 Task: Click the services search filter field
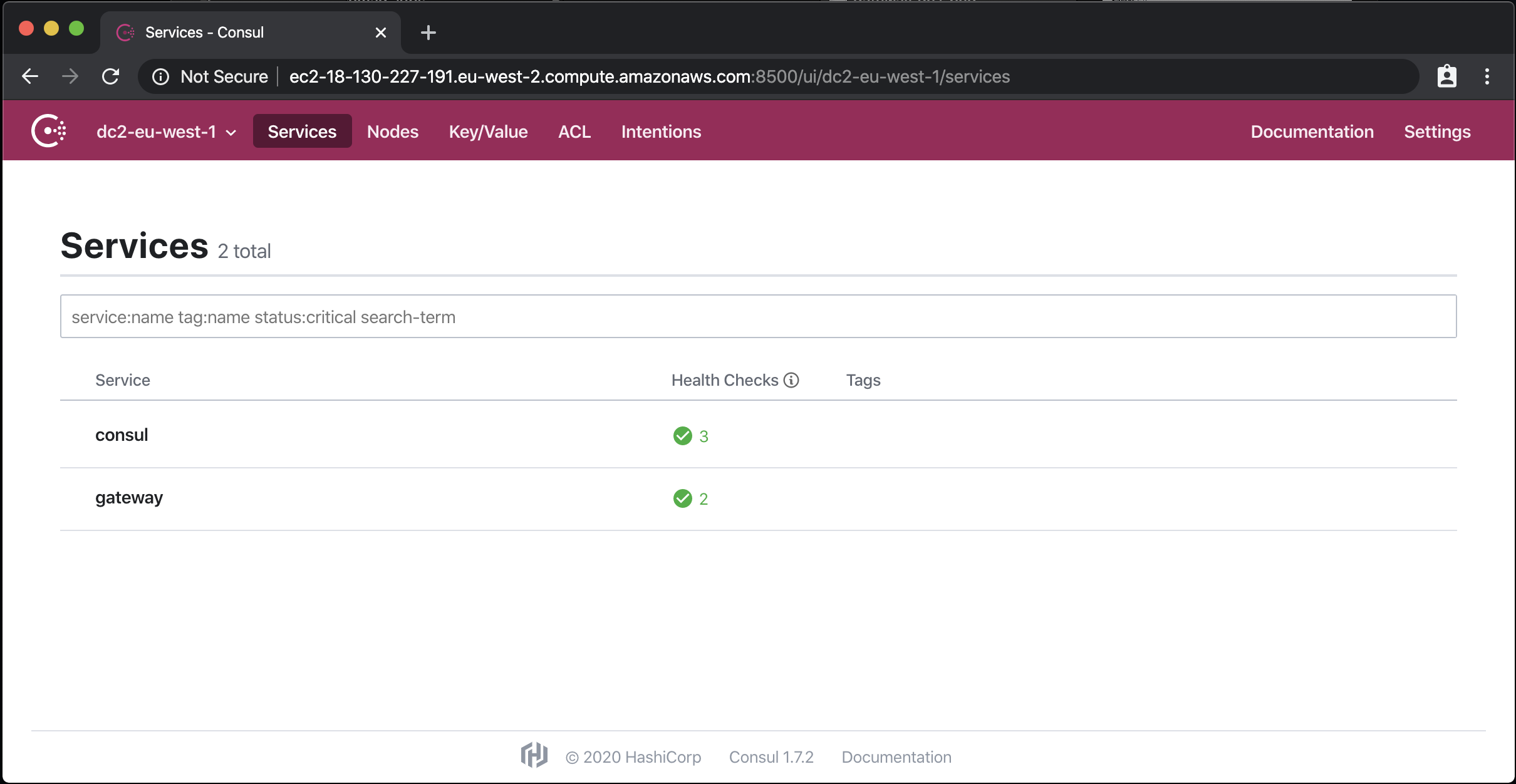pyautogui.click(x=758, y=317)
